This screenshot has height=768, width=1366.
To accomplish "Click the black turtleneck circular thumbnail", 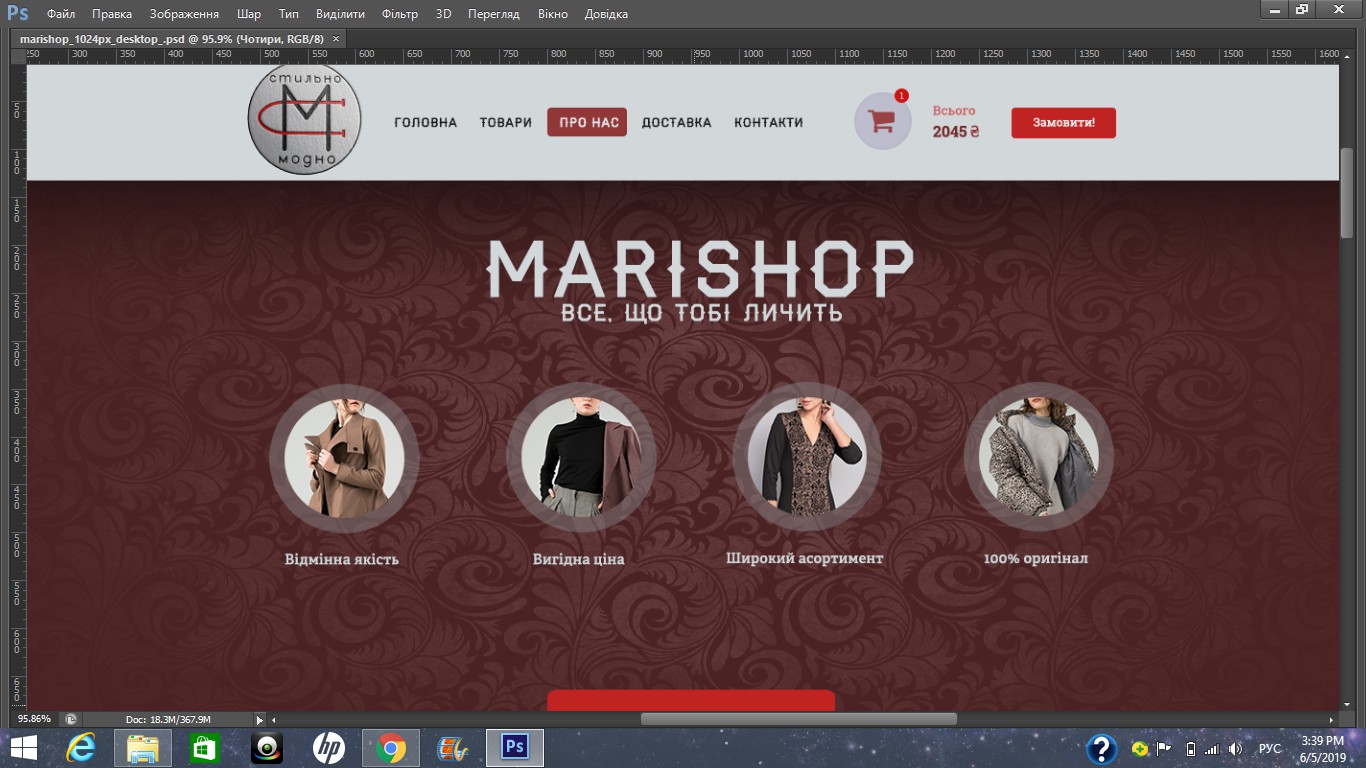I will pyautogui.click(x=581, y=458).
